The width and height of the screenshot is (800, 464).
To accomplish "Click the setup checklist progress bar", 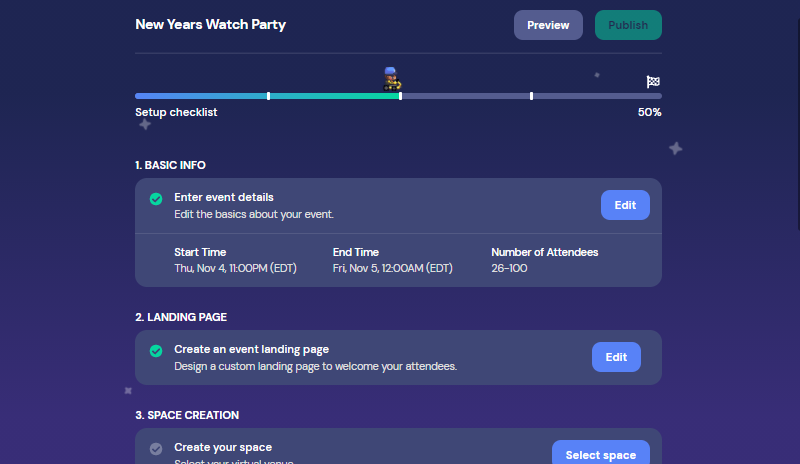I will coord(398,96).
